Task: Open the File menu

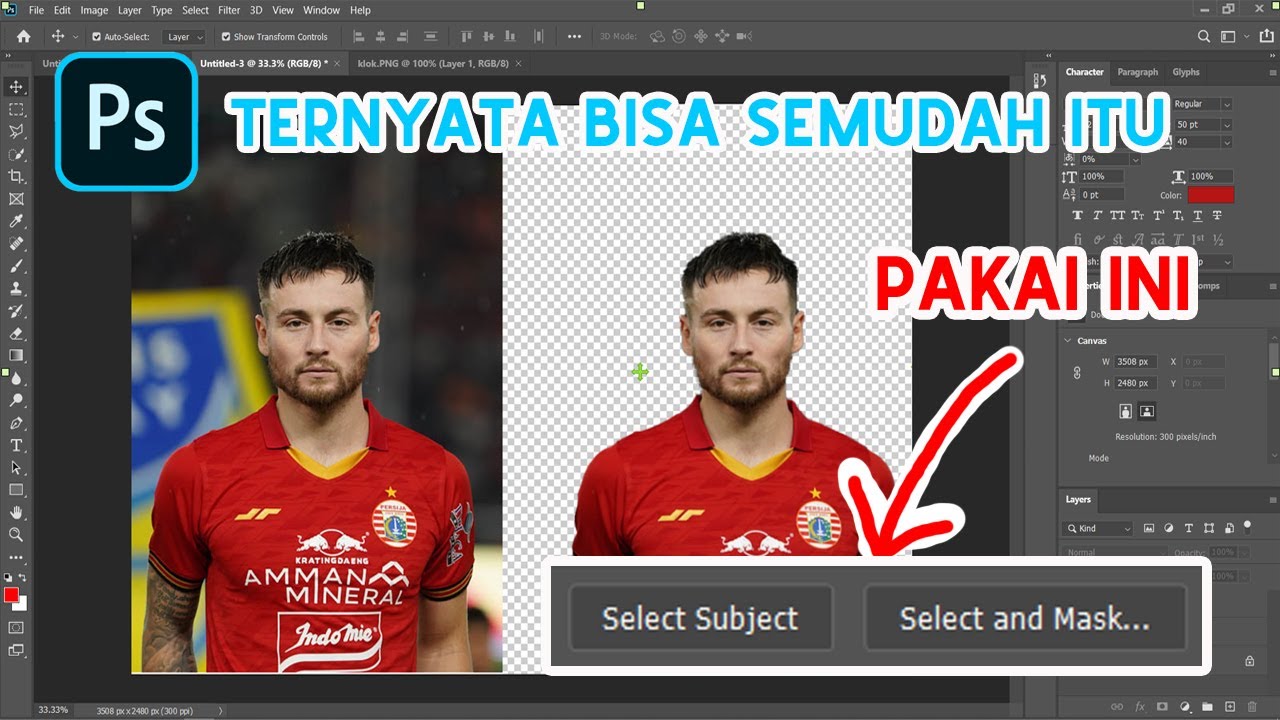Action: (37, 10)
